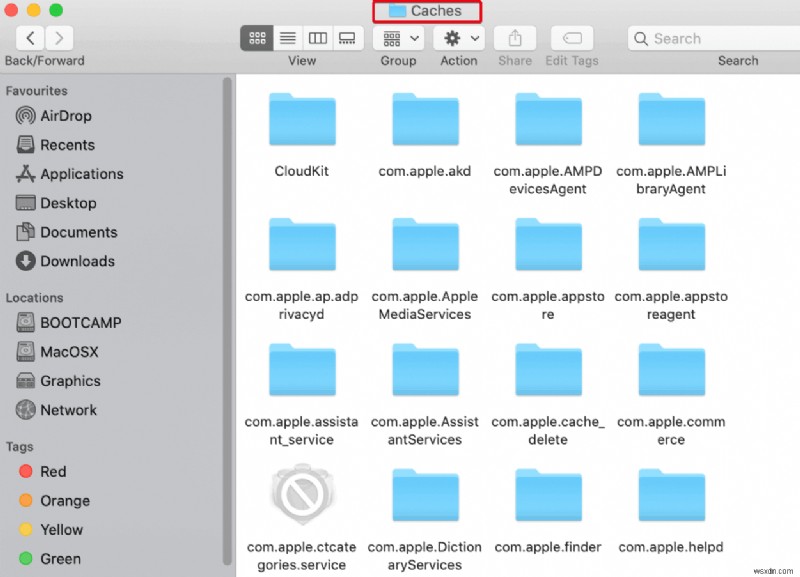Go forward with the Forward arrow button

(59, 38)
